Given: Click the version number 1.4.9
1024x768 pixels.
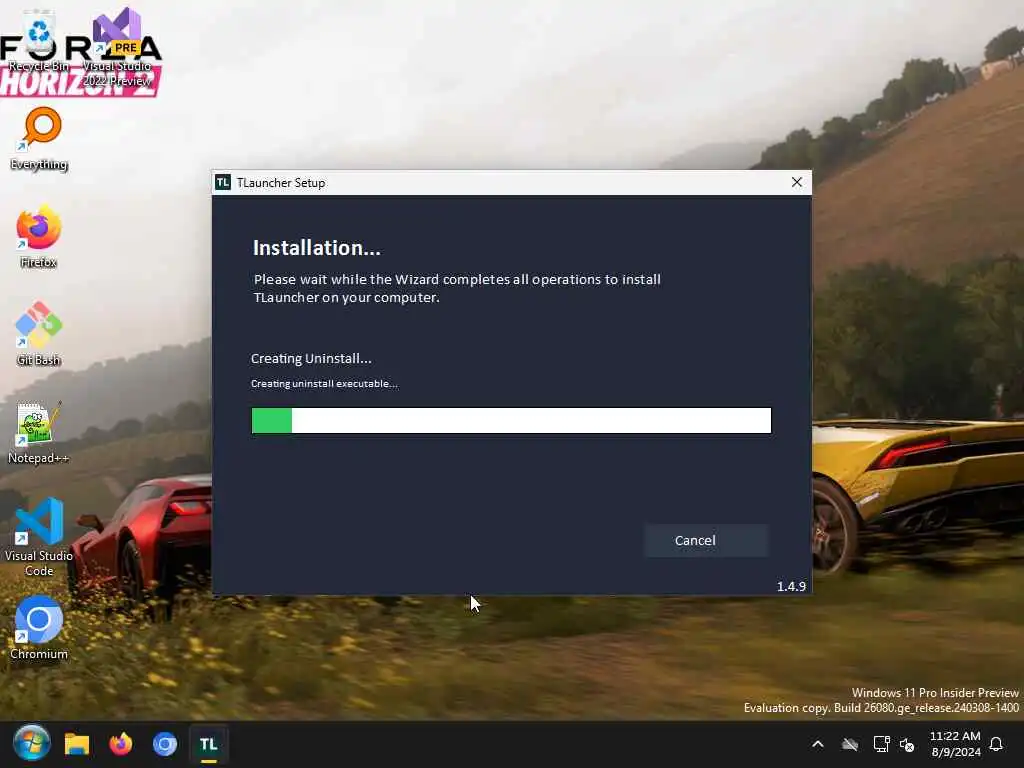Looking at the screenshot, I should pos(792,586).
